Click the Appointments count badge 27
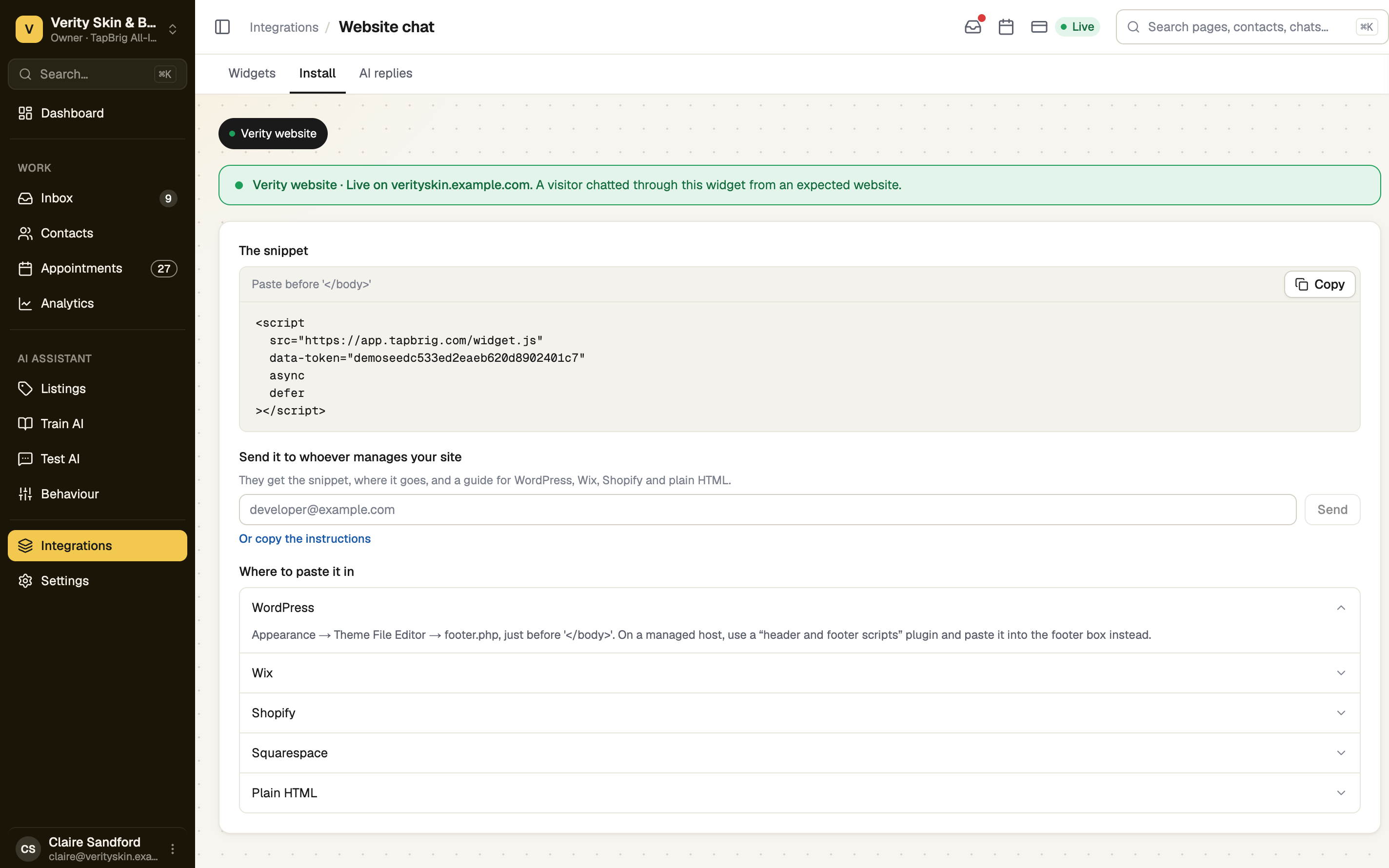Viewport: 1389px width, 868px height. [x=163, y=269]
